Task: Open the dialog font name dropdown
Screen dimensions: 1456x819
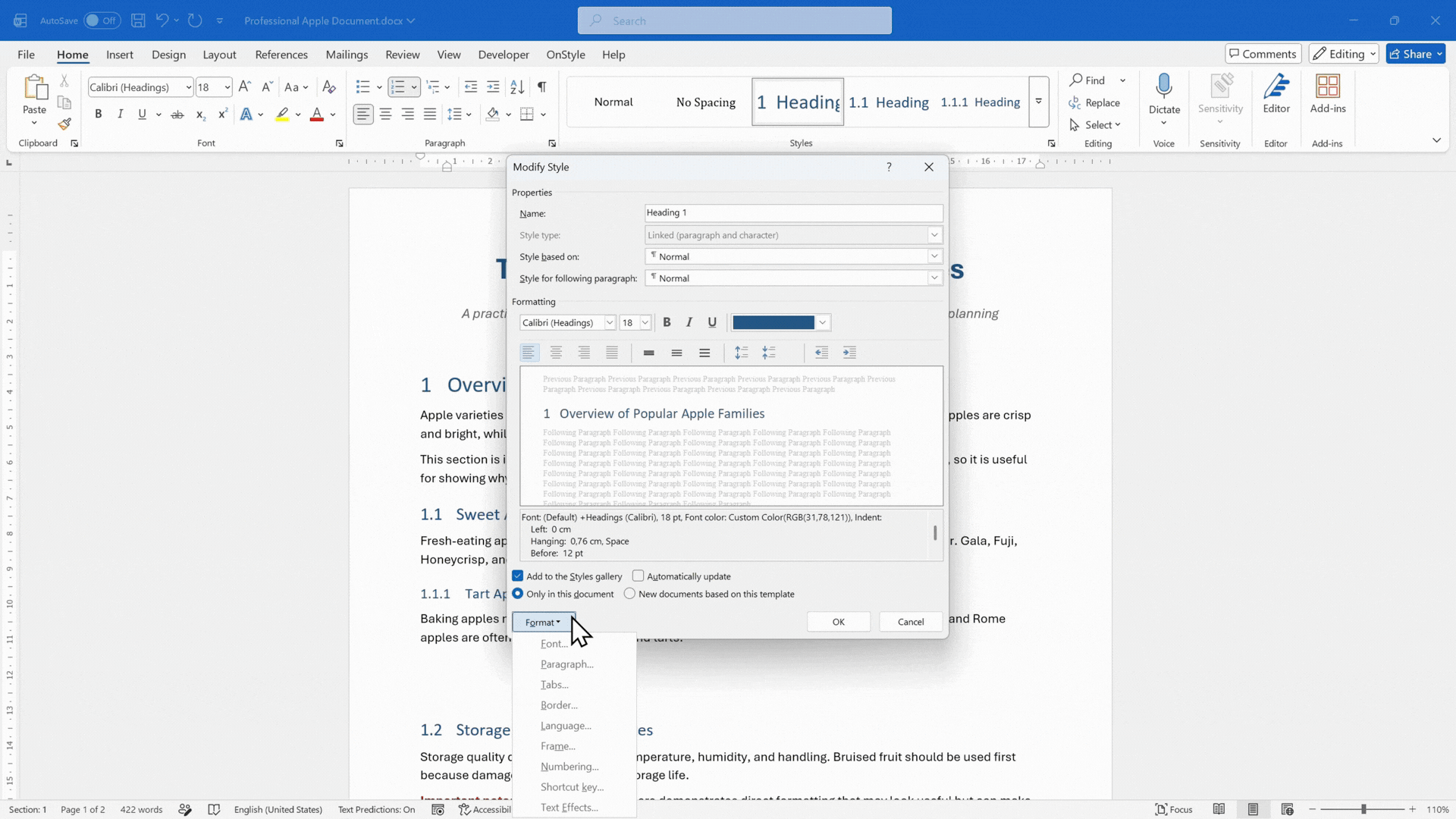Action: click(609, 322)
